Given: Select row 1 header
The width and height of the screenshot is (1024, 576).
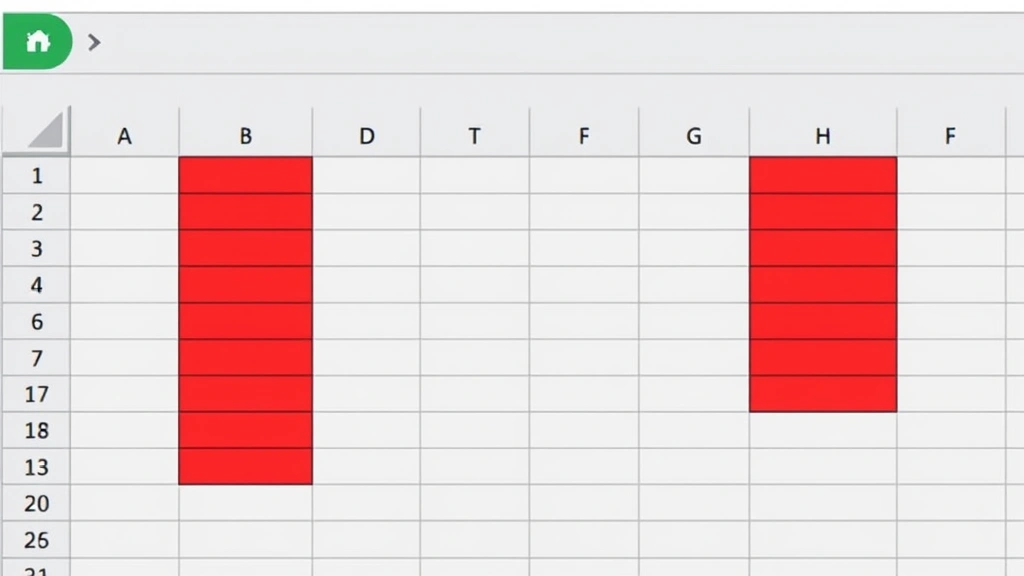Looking at the screenshot, I should click(x=36, y=175).
